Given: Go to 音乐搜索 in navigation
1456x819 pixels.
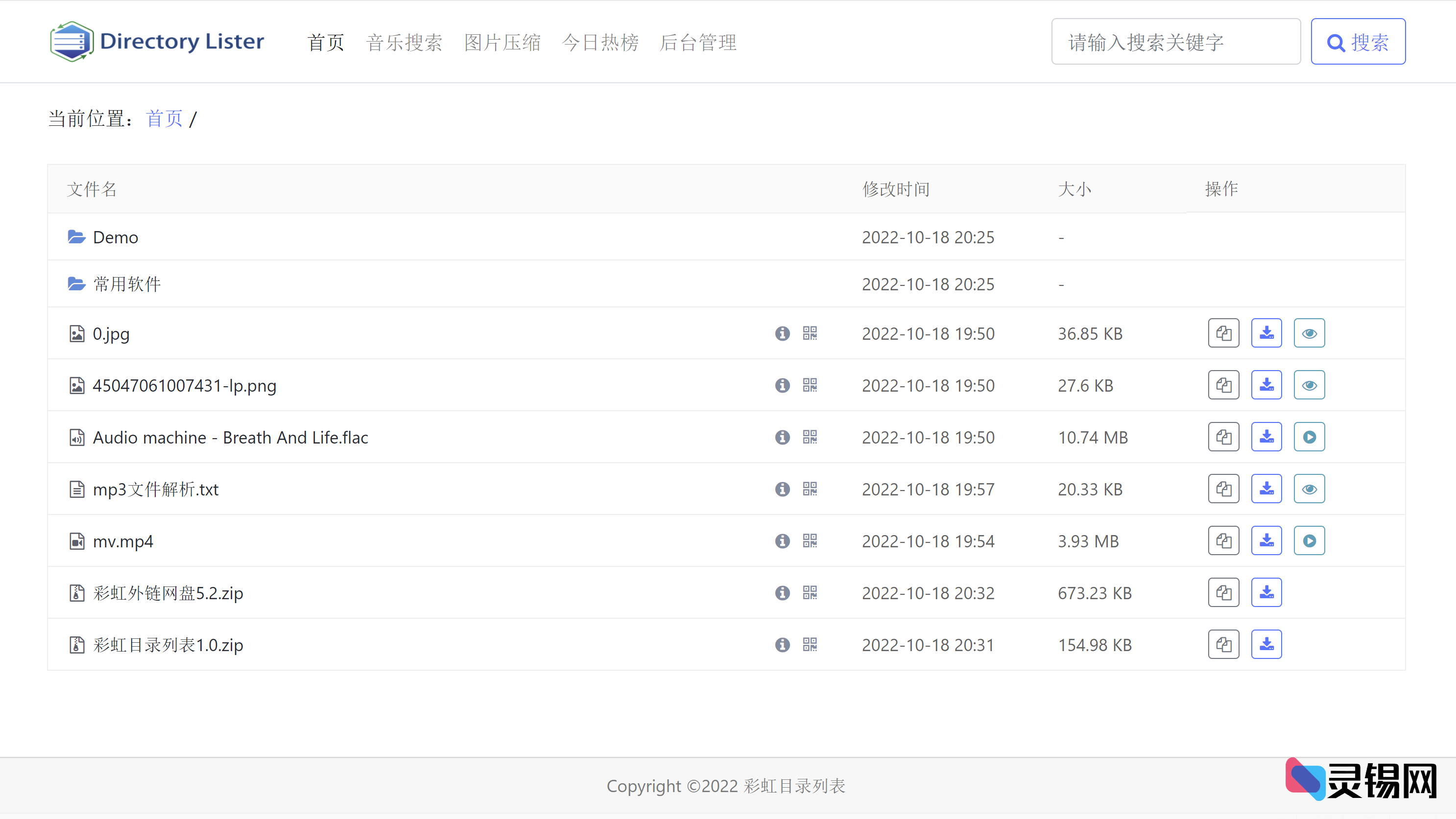Looking at the screenshot, I should click(404, 43).
